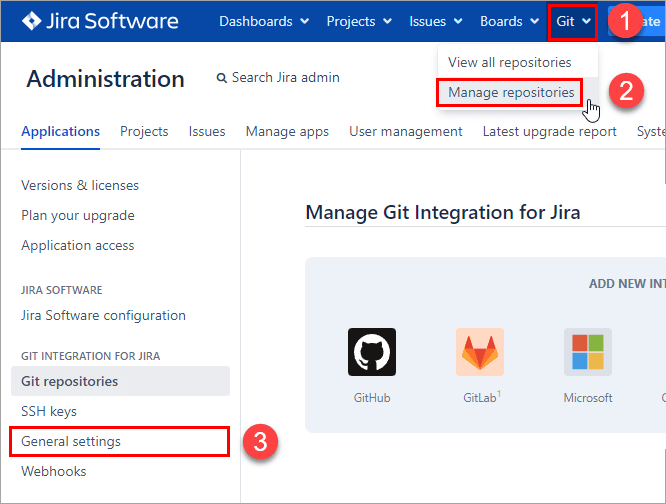The height and width of the screenshot is (504, 666).
Task: Open Jira Software configuration link
Action: tap(103, 315)
